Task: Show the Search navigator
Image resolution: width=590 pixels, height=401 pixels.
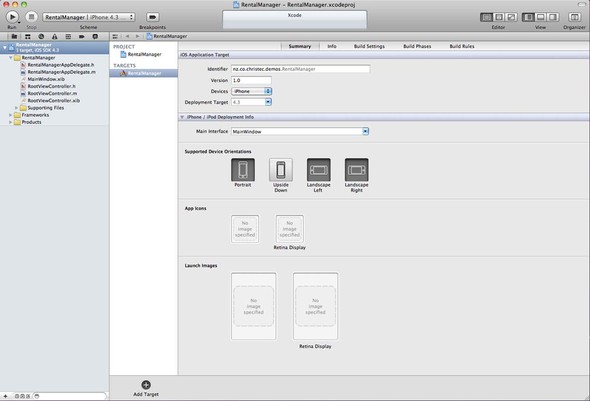Action: coord(41,36)
